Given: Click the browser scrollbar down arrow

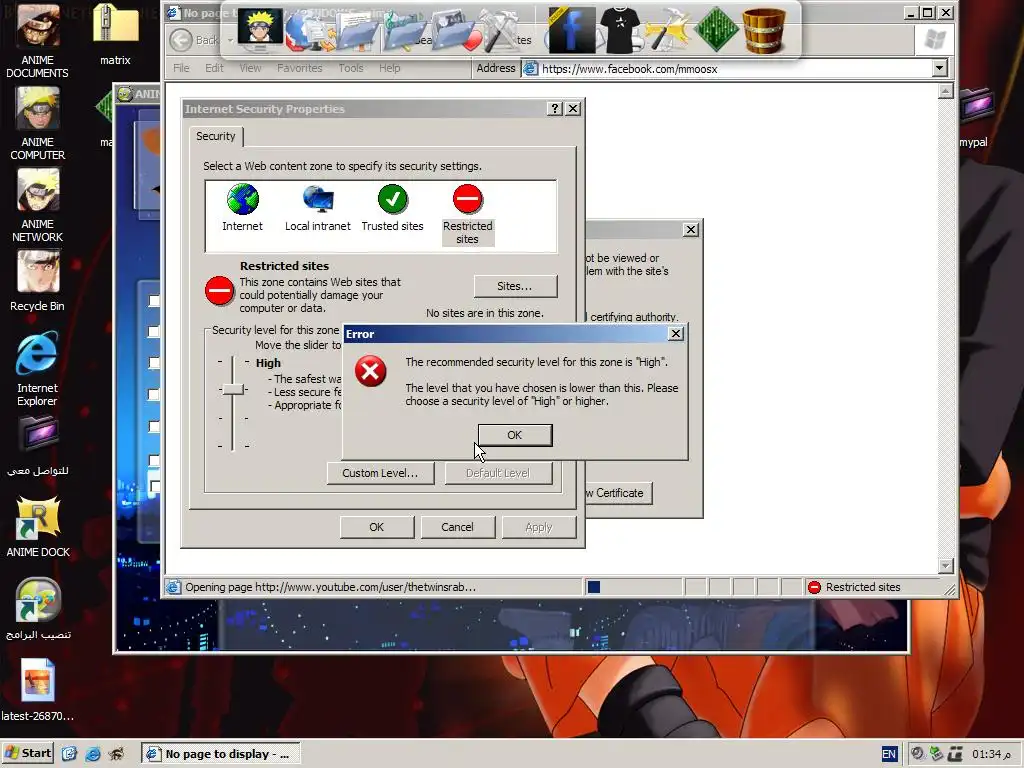Looking at the screenshot, I should pos(945,565).
